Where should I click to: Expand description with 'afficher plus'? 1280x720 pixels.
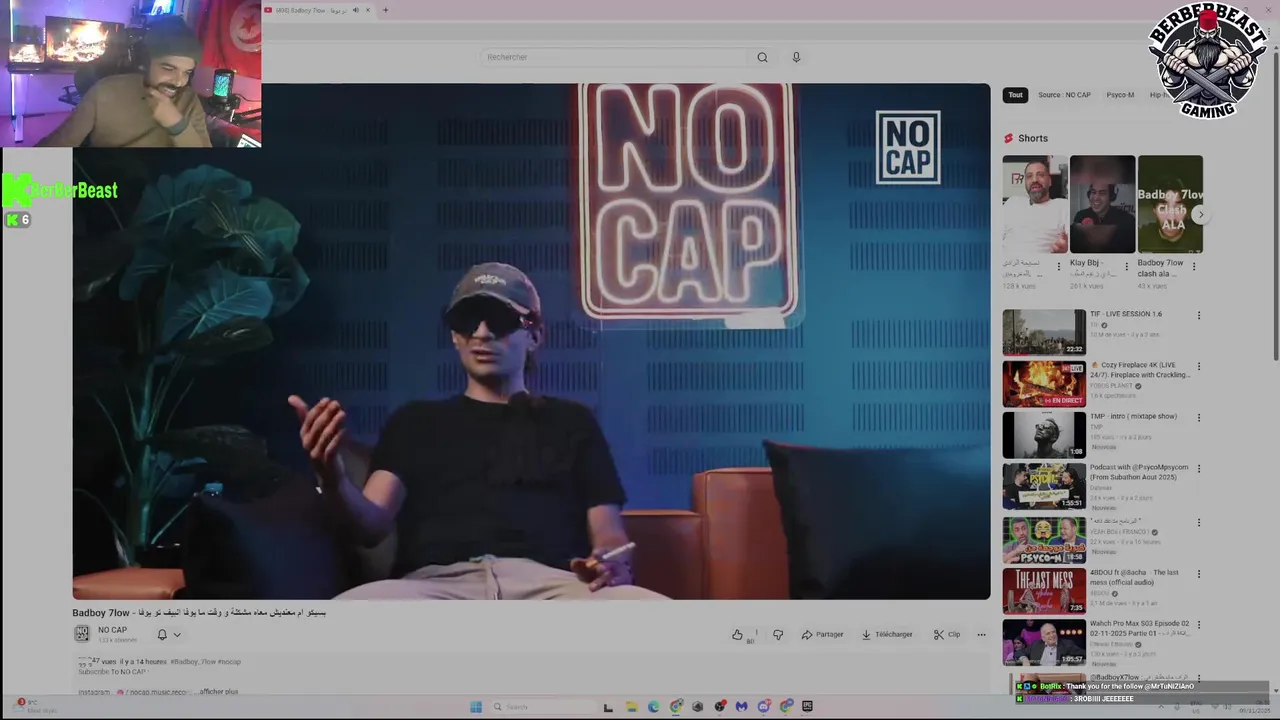tap(218, 691)
